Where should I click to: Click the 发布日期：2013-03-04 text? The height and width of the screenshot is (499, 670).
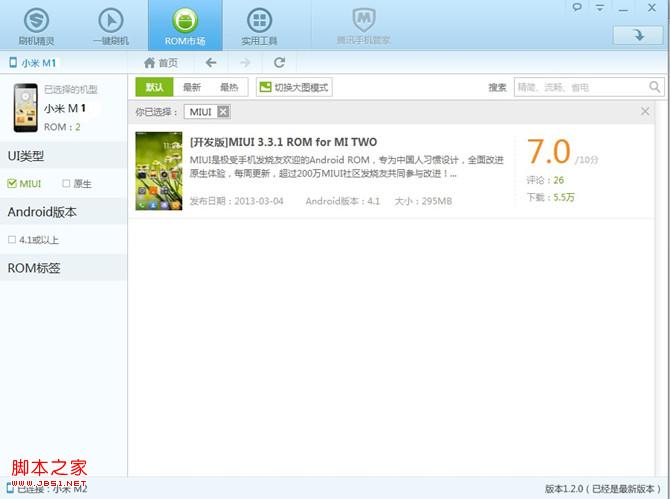tap(236, 201)
